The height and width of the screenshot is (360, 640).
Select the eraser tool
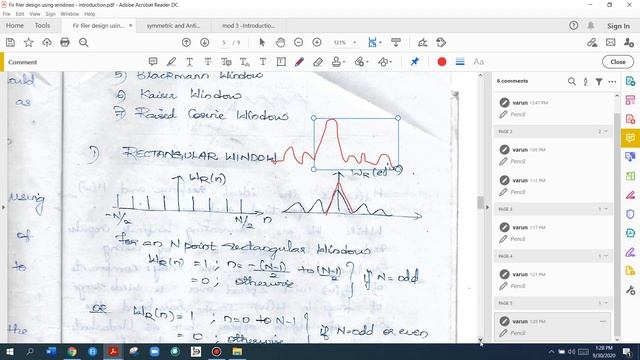pyautogui.click(x=318, y=62)
